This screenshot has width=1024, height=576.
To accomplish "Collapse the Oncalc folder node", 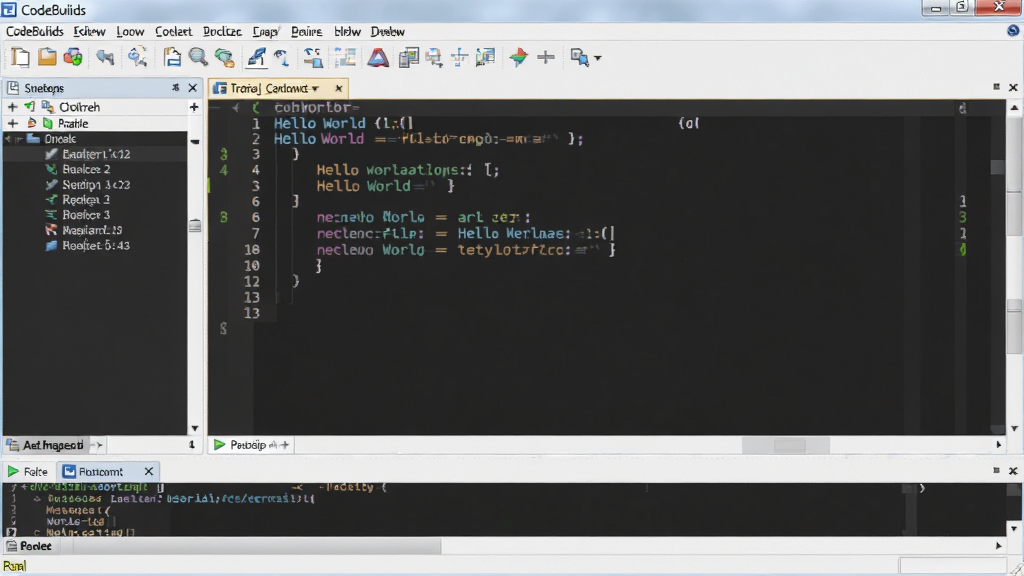I will (8, 138).
